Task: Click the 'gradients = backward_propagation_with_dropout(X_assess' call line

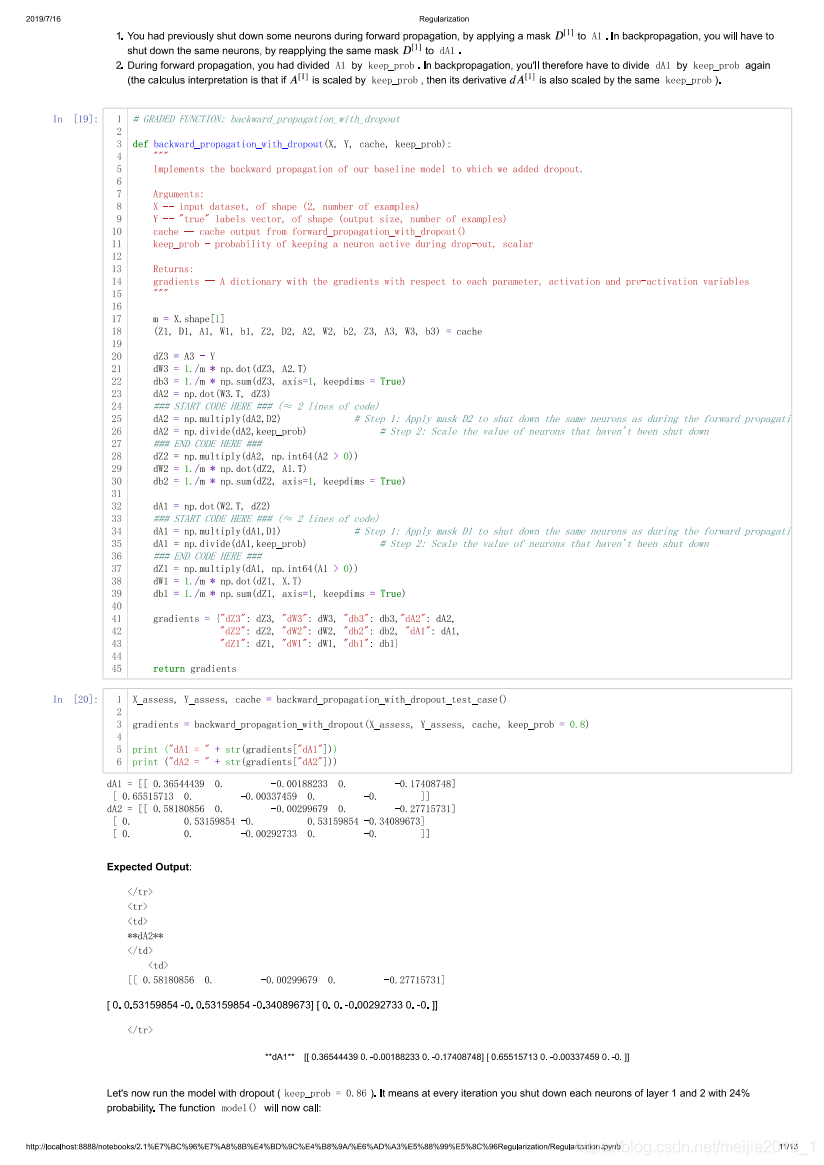Action: [x=360, y=725]
